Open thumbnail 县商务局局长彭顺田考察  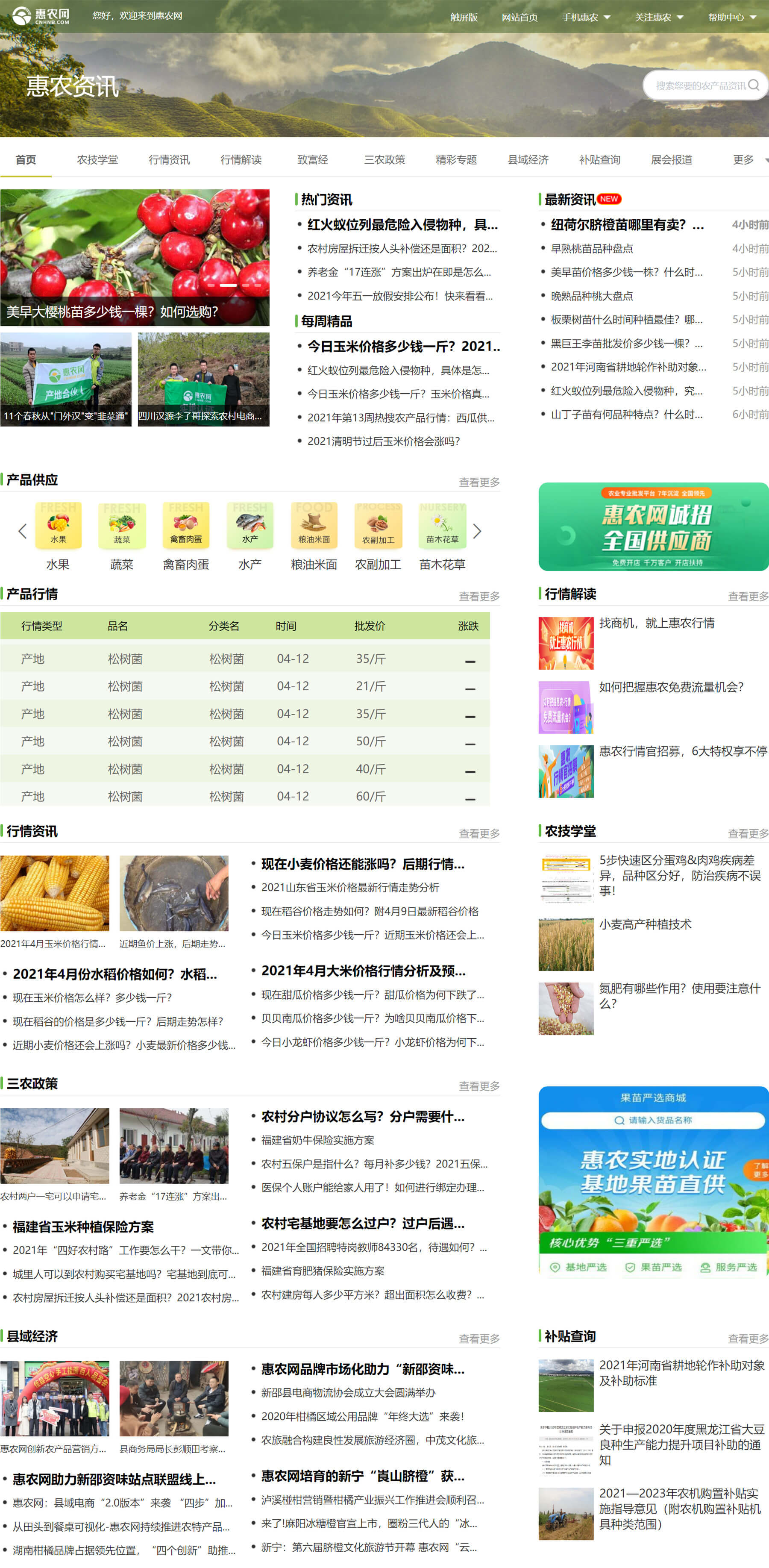point(174,1398)
